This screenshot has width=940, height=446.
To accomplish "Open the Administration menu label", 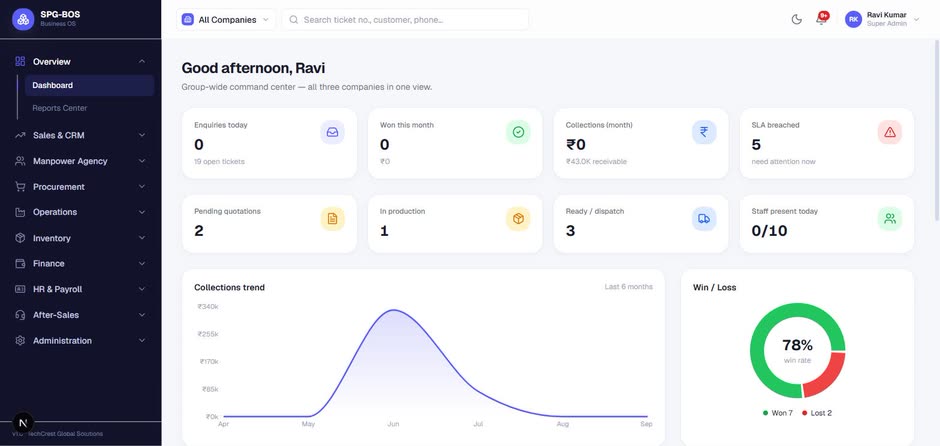I will click(62, 340).
